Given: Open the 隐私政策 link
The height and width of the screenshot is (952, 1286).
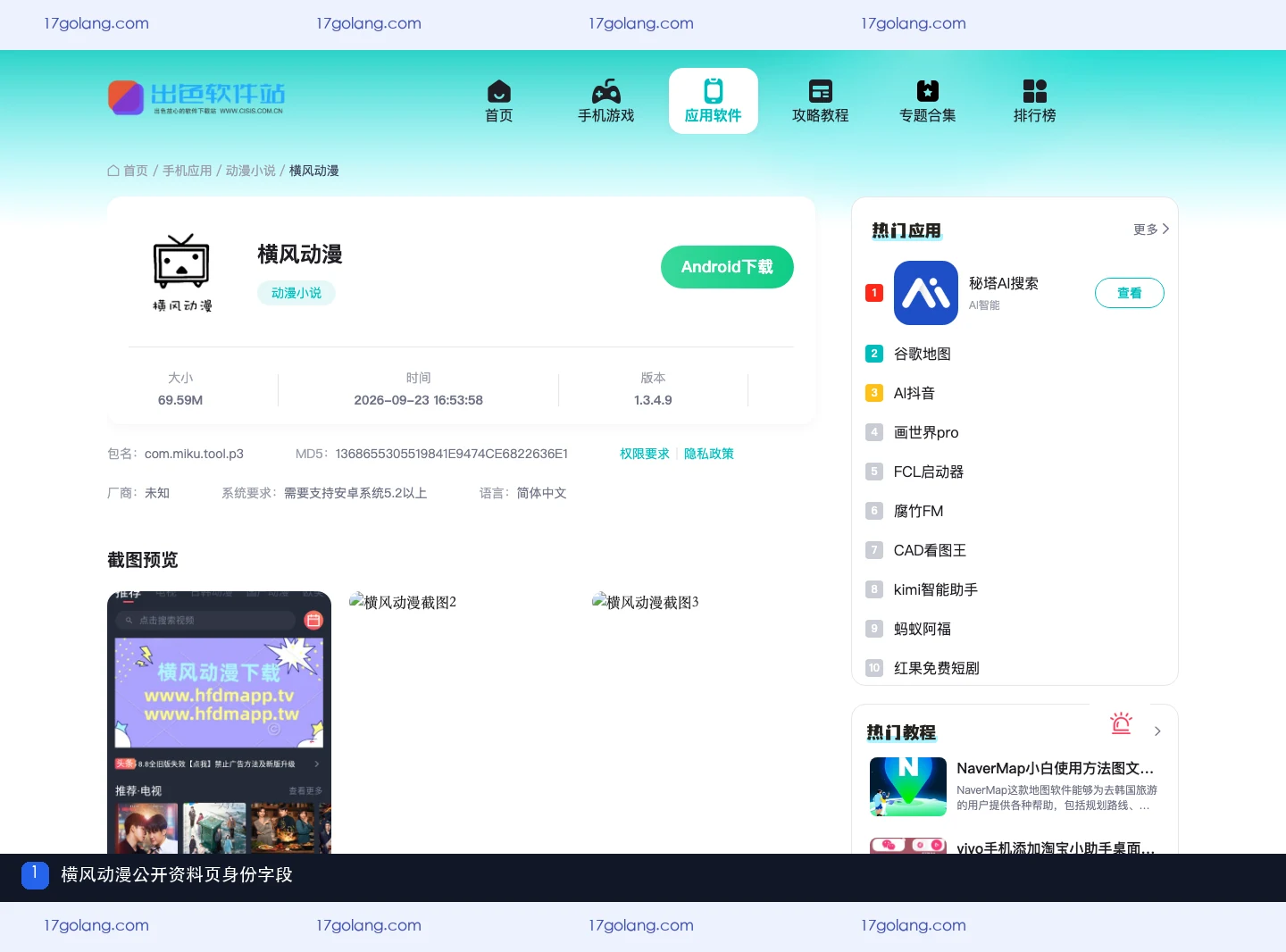Looking at the screenshot, I should coord(709,454).
